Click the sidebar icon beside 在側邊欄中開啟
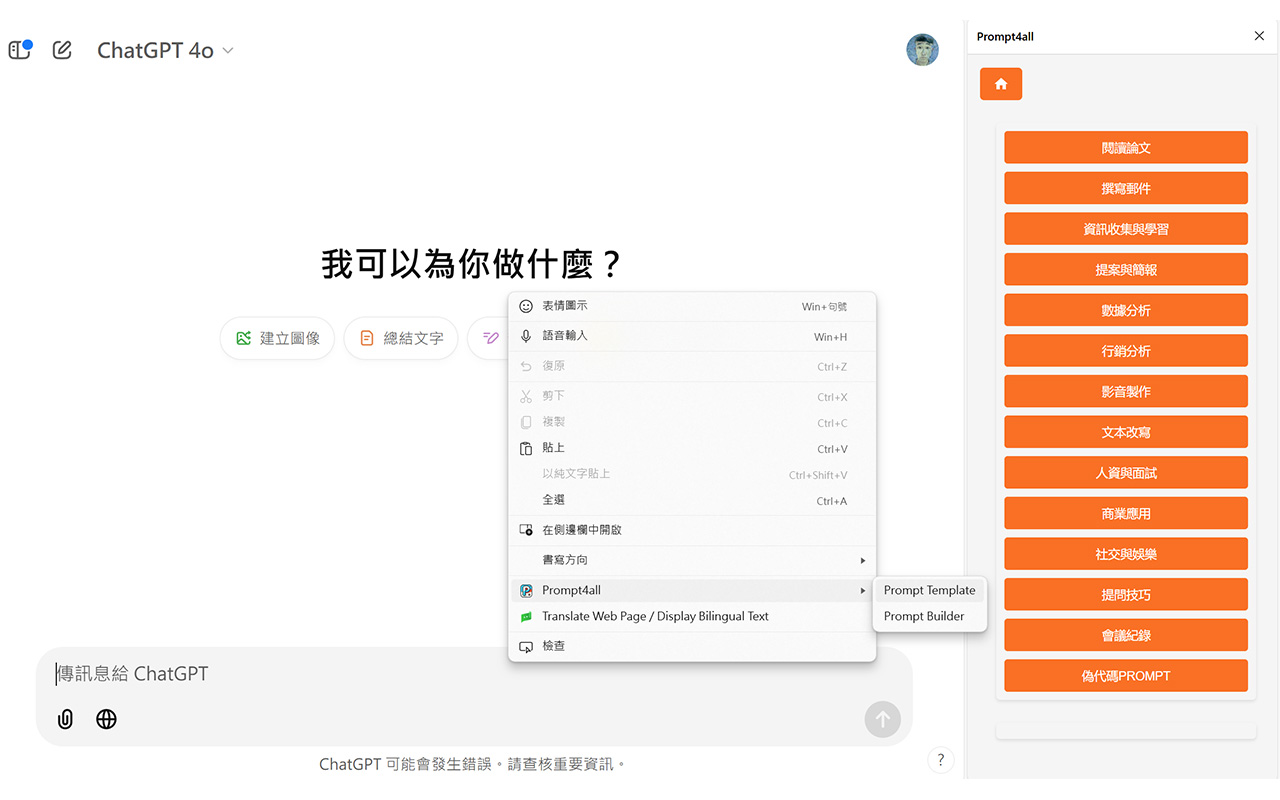The width and height of the screenshot is (1280, 800). 526,530
